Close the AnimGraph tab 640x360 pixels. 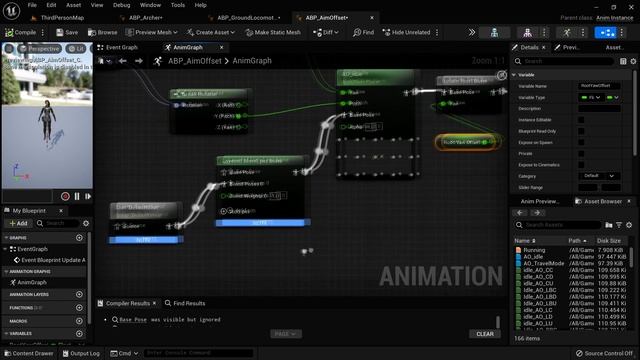pyautogui.click(x=222, y=47)
